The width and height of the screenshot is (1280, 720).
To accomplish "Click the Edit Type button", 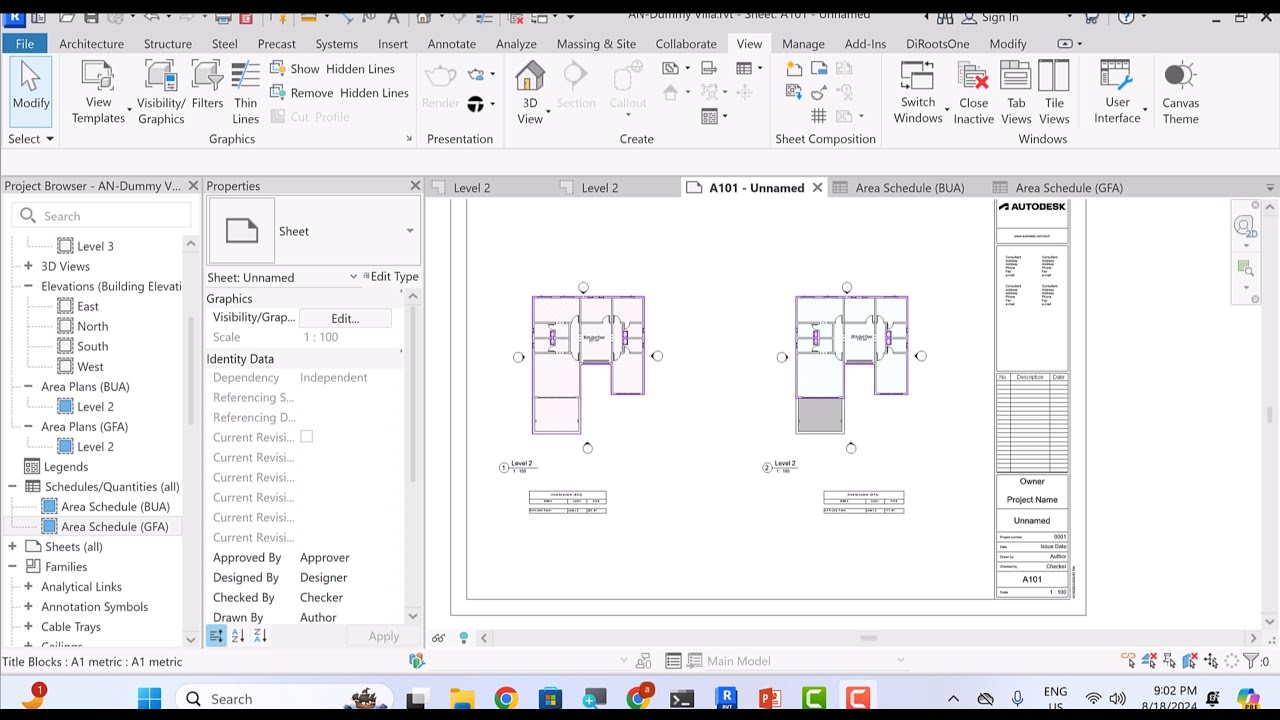I will 391,277.
